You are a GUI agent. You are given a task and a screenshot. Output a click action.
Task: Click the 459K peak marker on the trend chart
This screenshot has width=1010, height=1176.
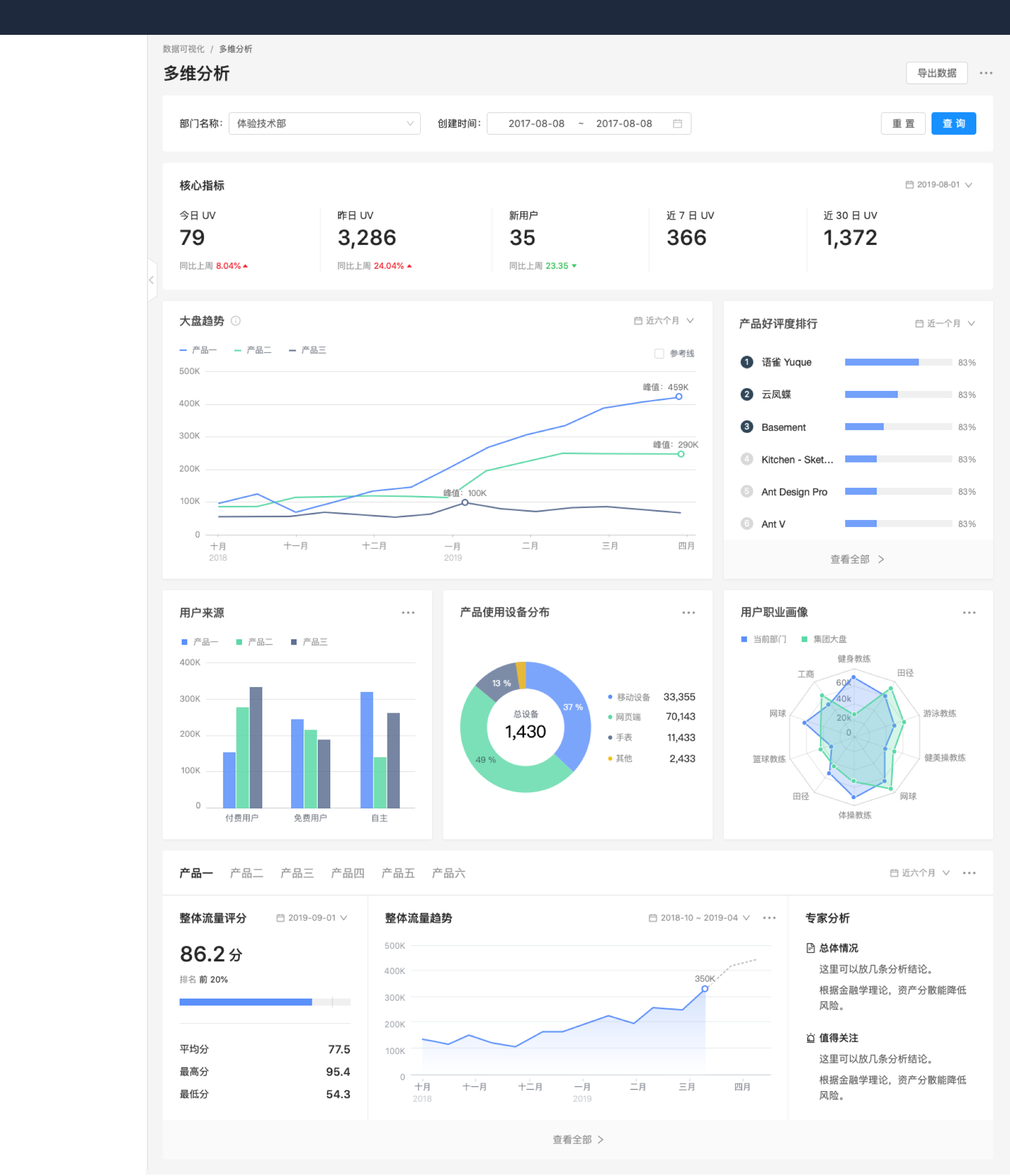[x=679, y=397]
